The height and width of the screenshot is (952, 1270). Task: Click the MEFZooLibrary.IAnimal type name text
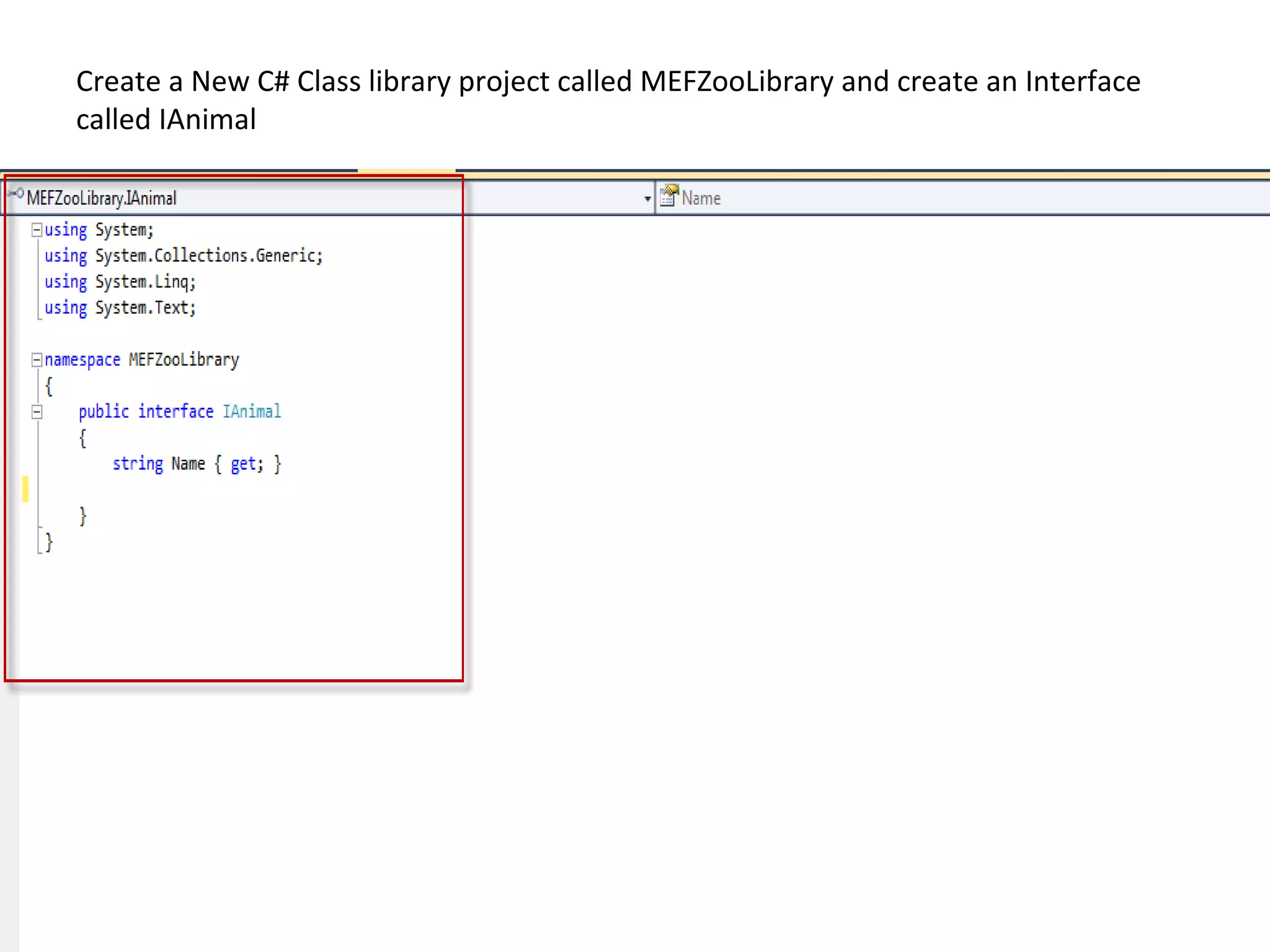coord(102,198)
